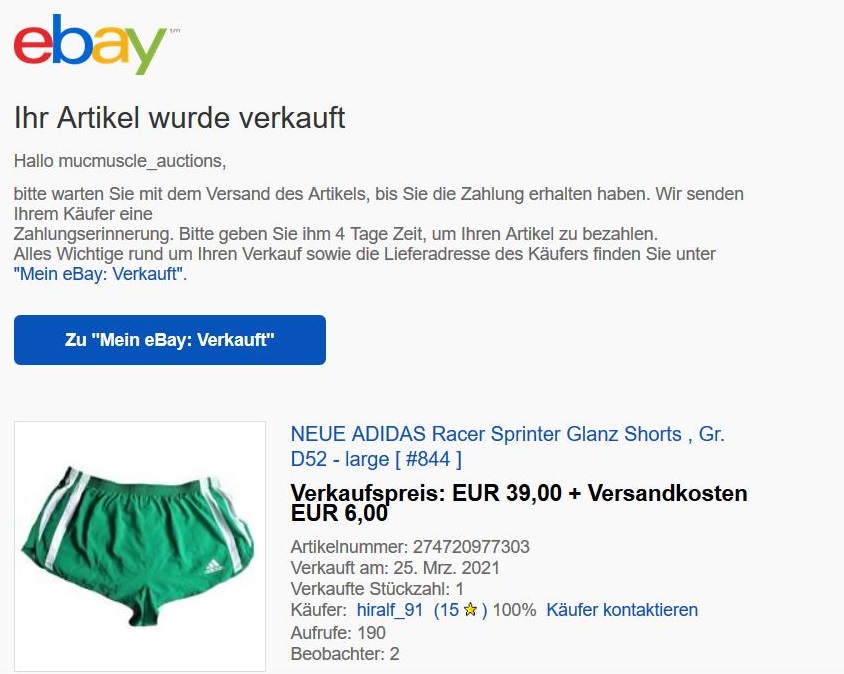
Task: Click the Verkaufte Stückzahl: 1 line
Action: tap(377, 588)
